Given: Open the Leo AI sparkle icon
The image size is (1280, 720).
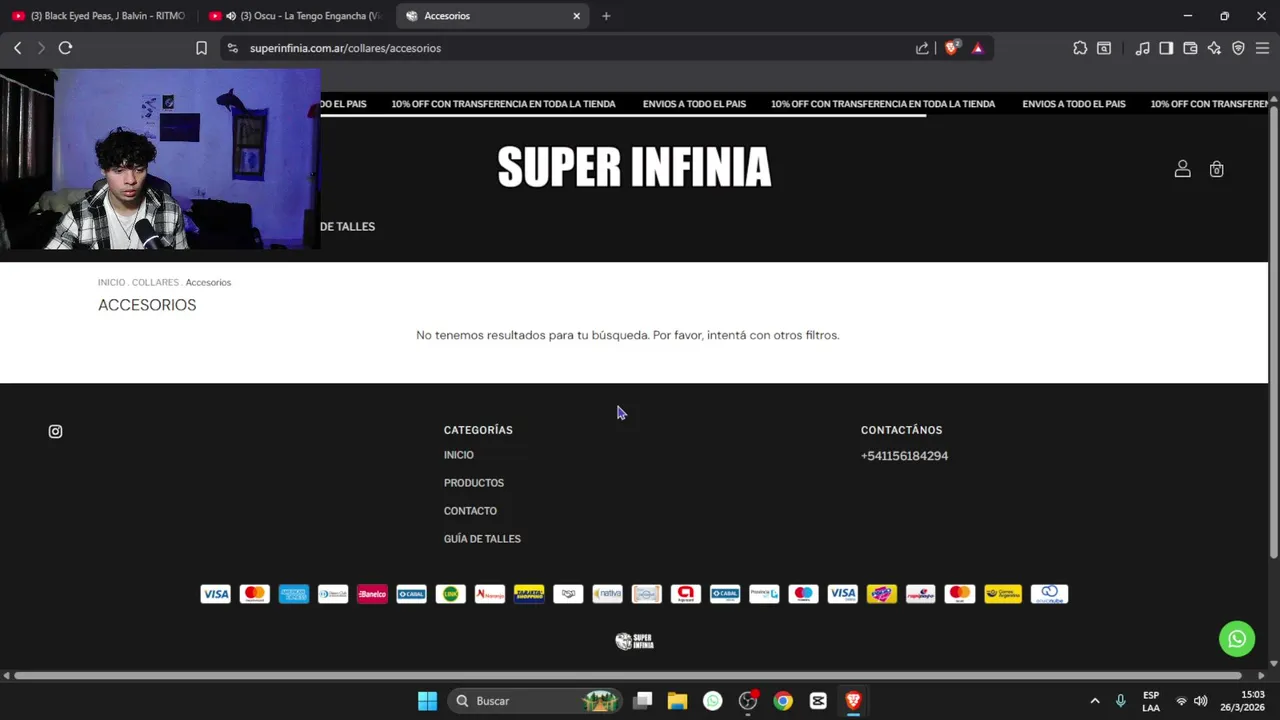Looking at the screenshot, I should click(1214, 48).
